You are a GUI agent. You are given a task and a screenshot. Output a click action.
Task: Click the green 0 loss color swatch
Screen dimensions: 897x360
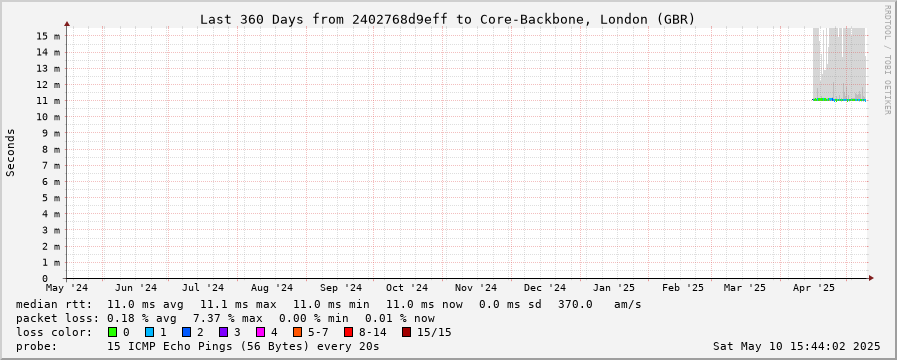[112, 332]
